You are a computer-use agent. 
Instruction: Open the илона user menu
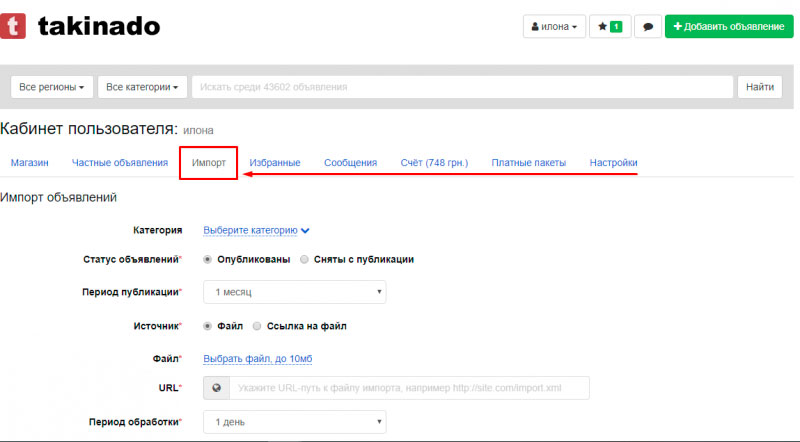[x=553, y=27]
